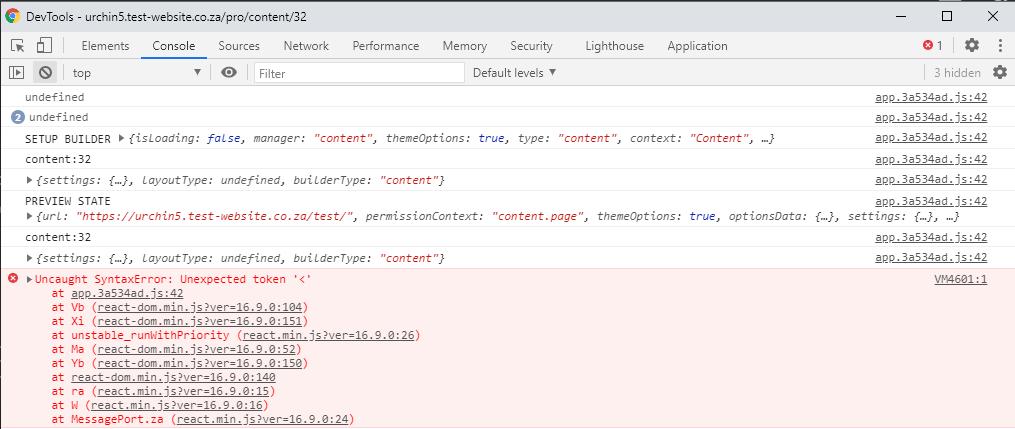The image size is (1015, 429).
Task: Expand the SETUP BUILDER object
Action: [x=122, y=138]
